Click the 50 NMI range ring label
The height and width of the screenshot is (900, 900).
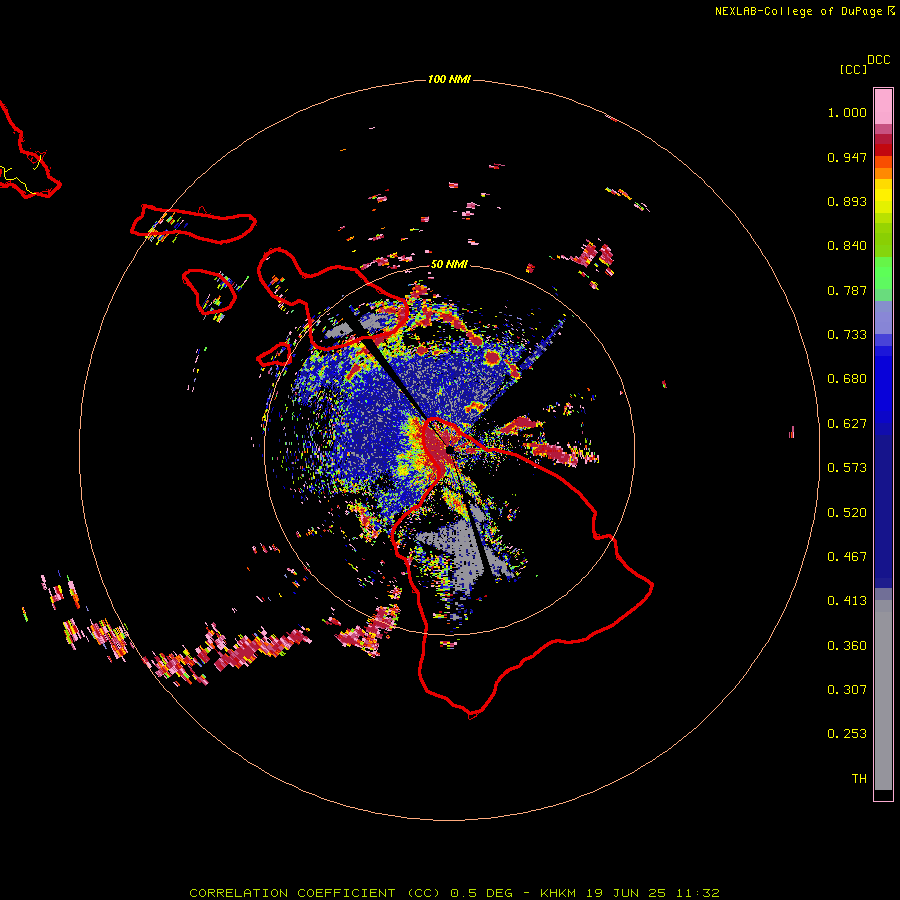pos(449,264)
